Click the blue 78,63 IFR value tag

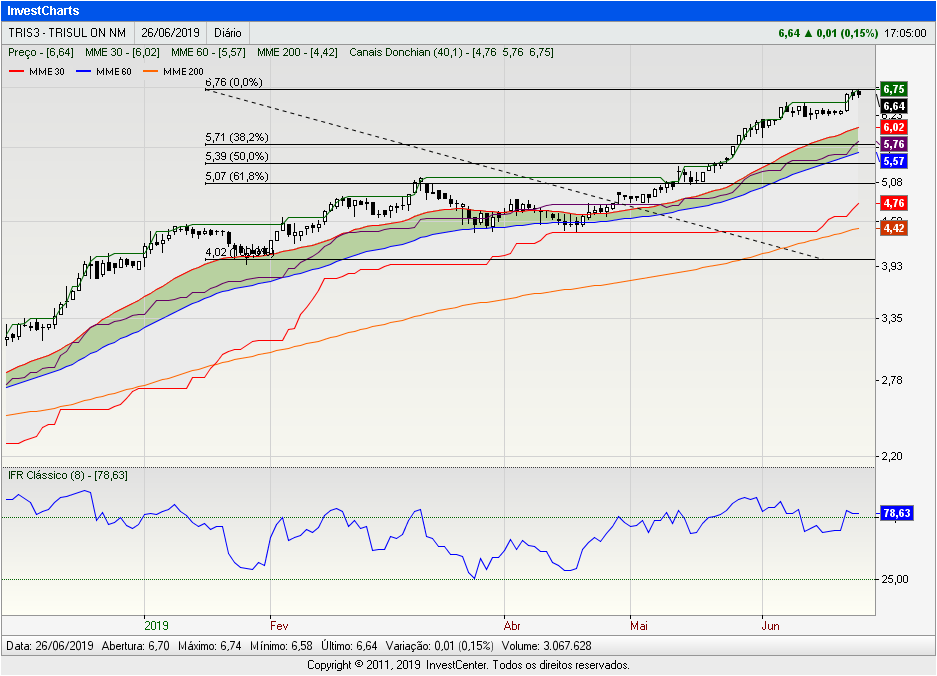click(896, 513)
